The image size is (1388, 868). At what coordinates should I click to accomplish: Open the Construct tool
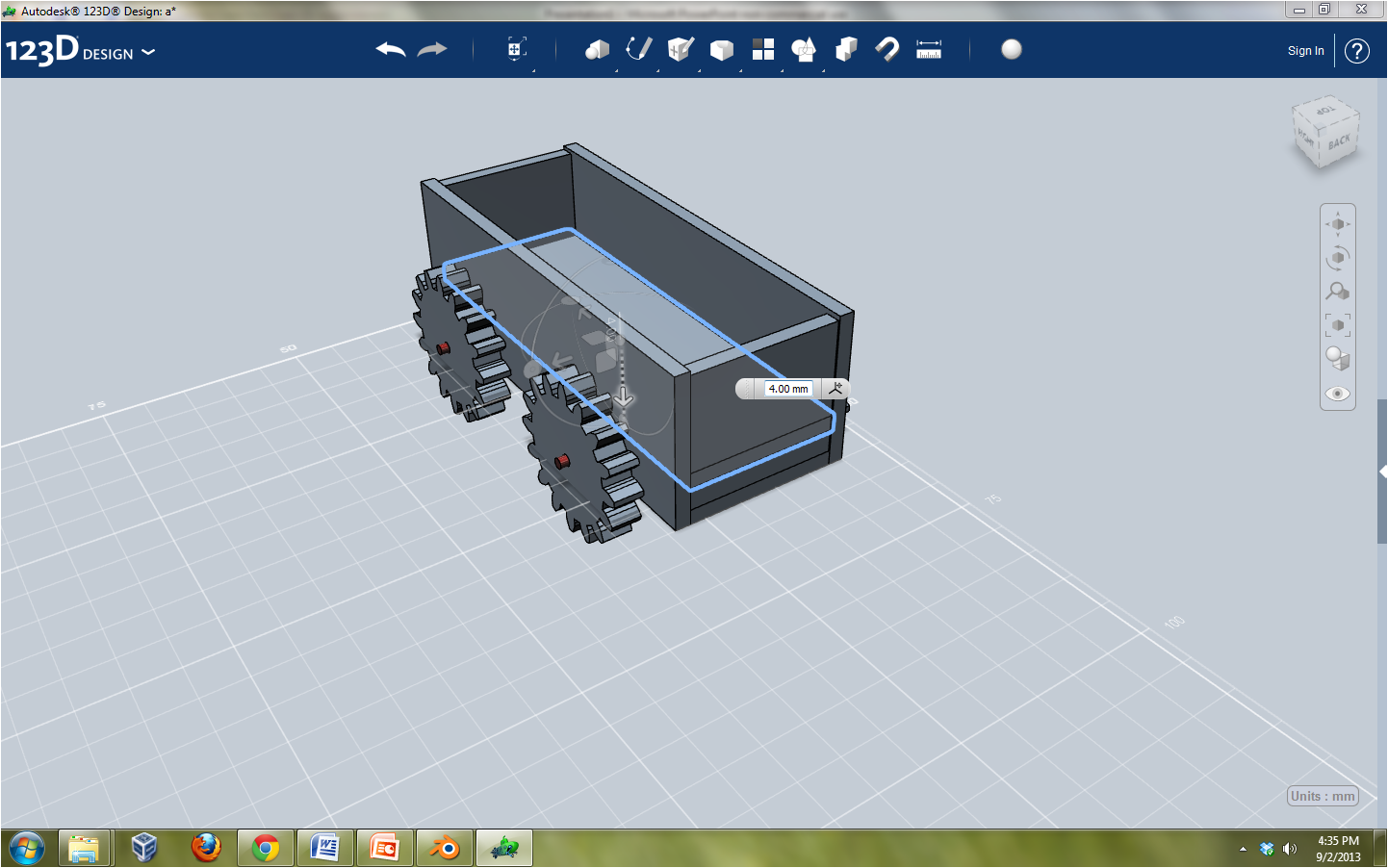click(x=681, y=49)
